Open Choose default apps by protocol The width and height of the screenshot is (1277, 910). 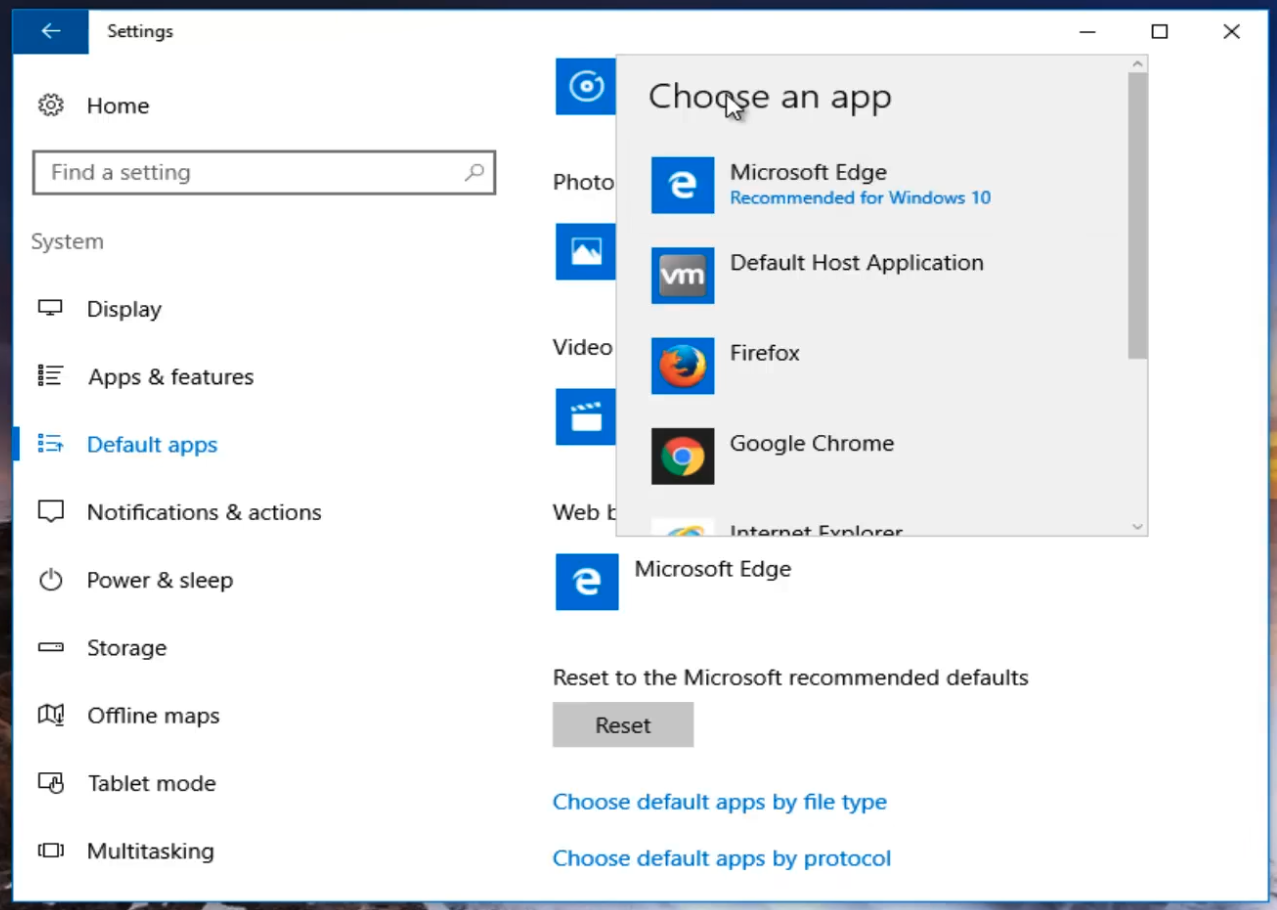[x=722, y=858]
